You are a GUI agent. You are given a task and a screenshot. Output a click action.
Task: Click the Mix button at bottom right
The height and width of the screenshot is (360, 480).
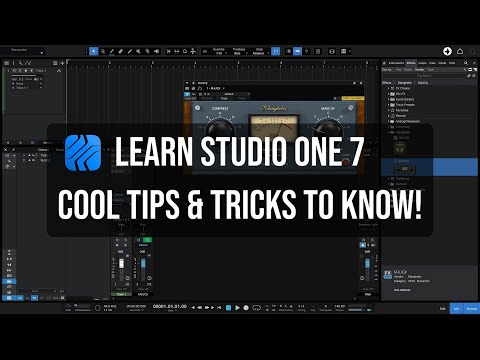point(456,309)
